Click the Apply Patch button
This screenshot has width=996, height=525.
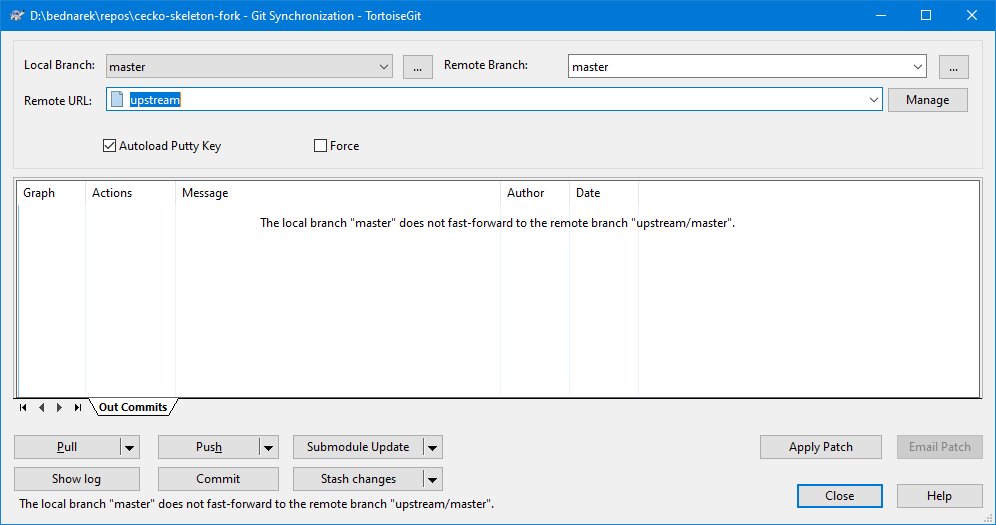point(821,447)
